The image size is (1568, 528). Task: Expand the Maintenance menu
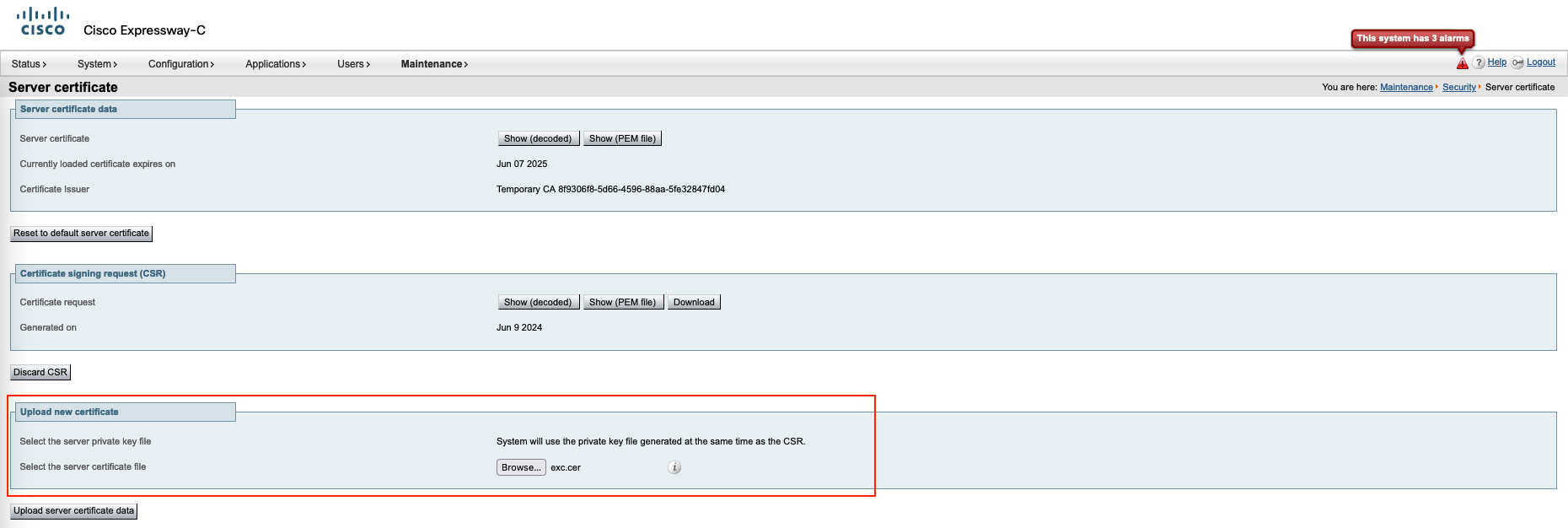(x=434, y=64)
